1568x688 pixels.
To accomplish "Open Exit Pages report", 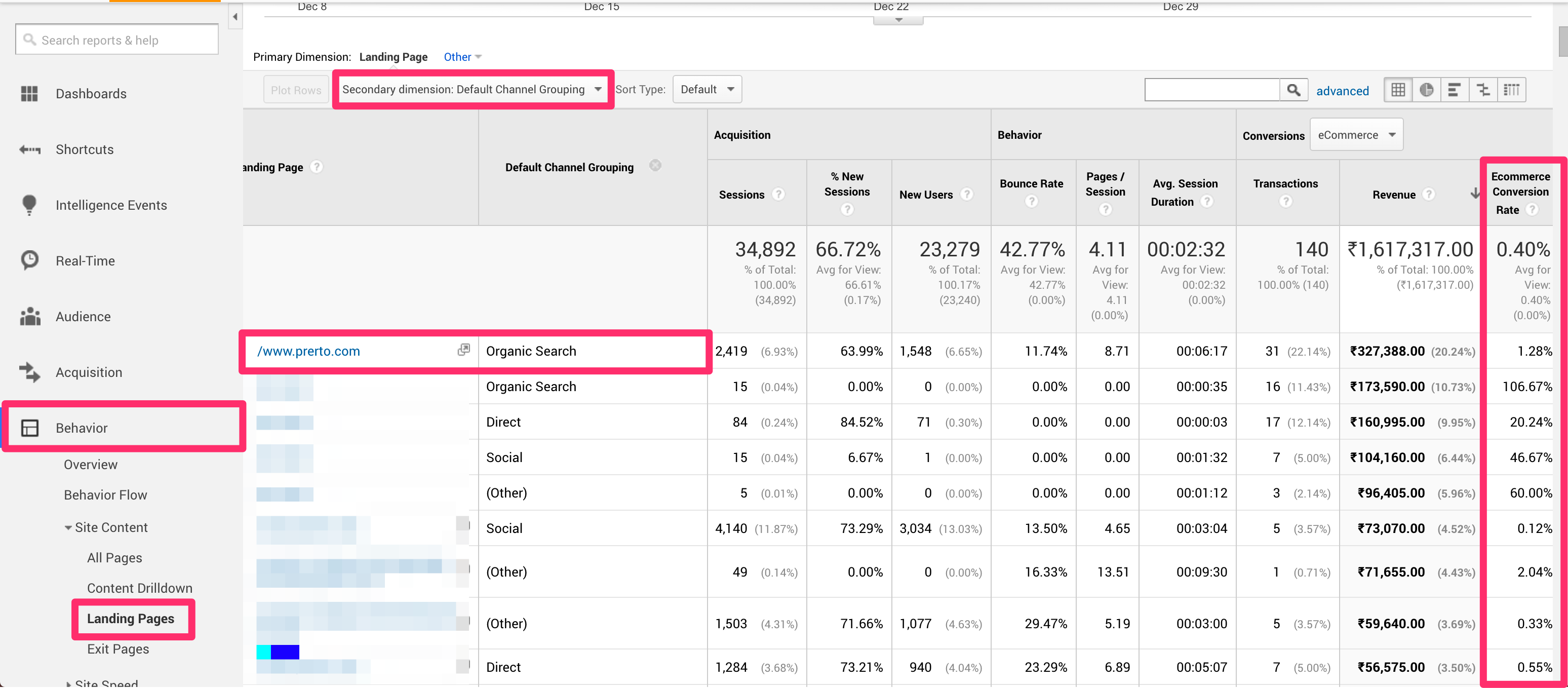I will pos(118,649).
